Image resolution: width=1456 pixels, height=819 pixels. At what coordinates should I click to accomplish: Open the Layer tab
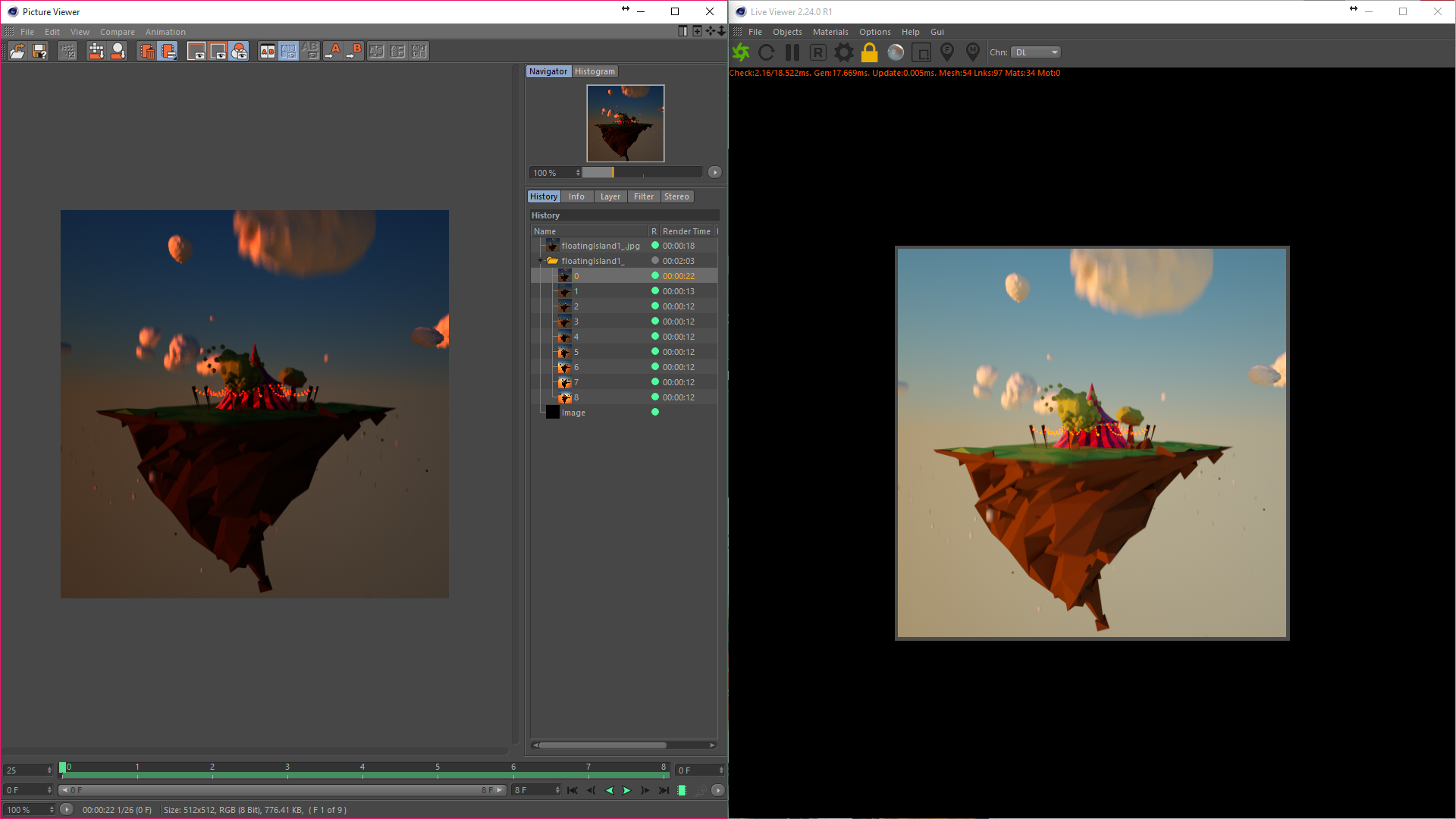[x=610, y=196]
